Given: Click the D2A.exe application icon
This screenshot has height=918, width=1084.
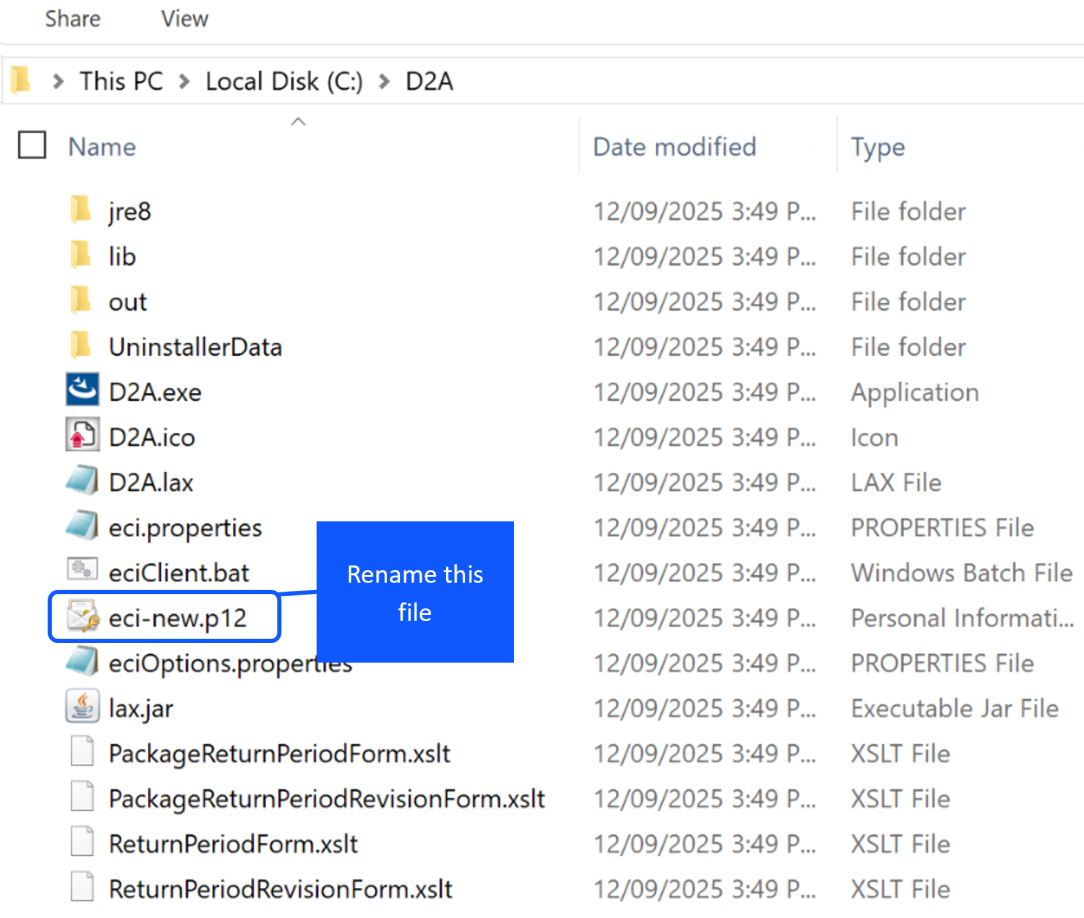Looking at the screenshot, I should coord(82,392).
